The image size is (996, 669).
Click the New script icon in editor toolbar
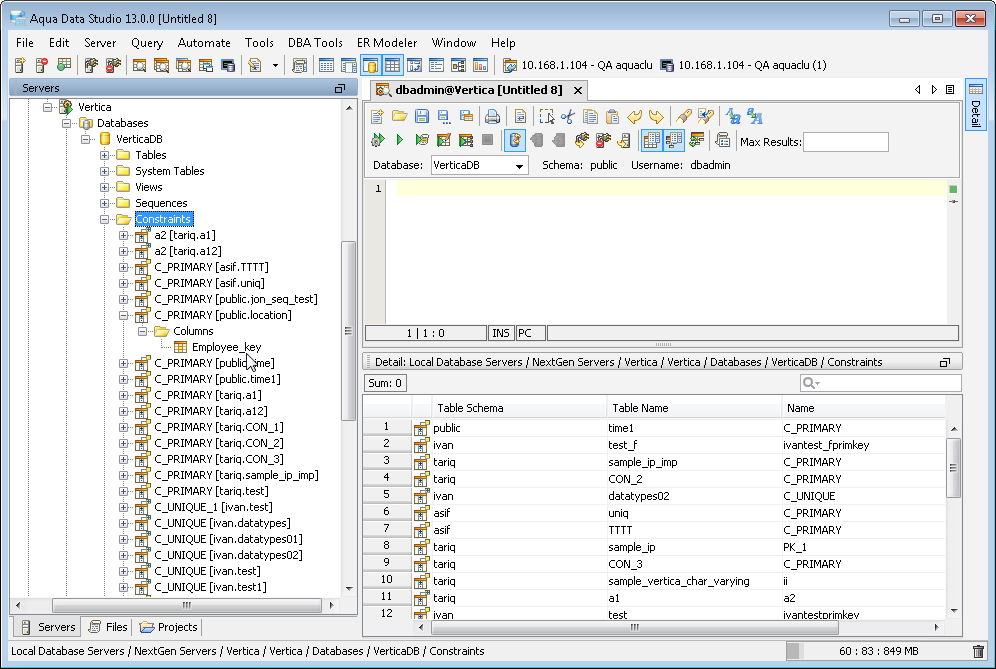[x=377, y=116]
